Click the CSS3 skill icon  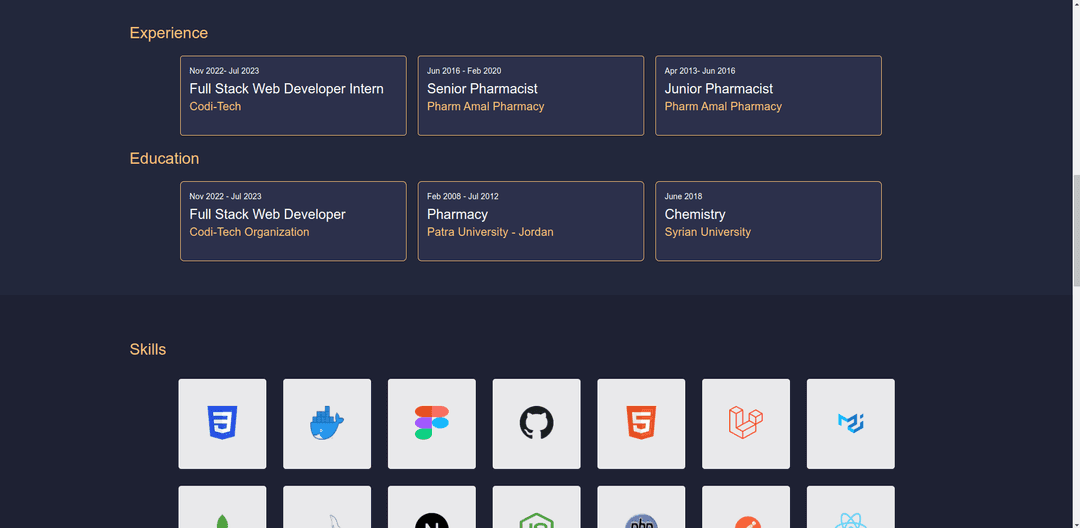coord(222,423)
